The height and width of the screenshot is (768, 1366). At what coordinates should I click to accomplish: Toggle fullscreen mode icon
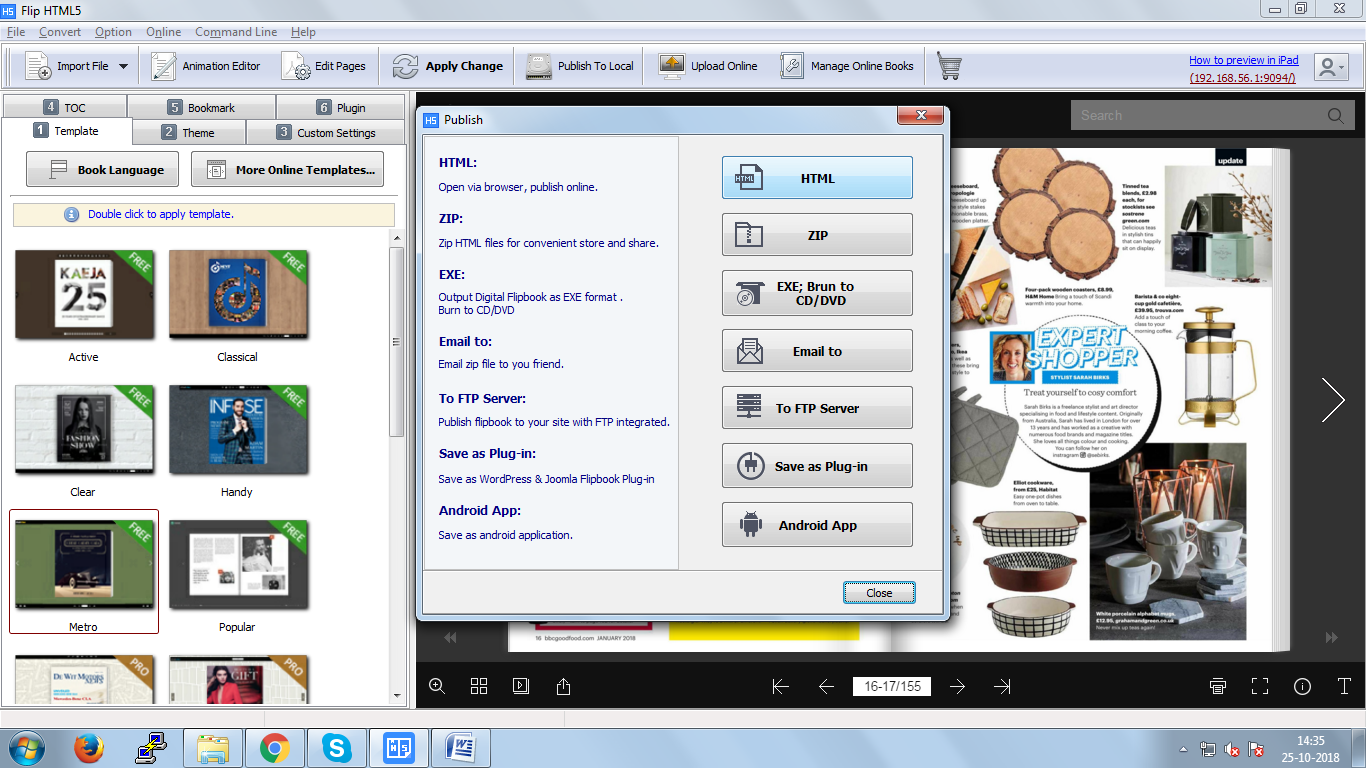pos(1260,686)
